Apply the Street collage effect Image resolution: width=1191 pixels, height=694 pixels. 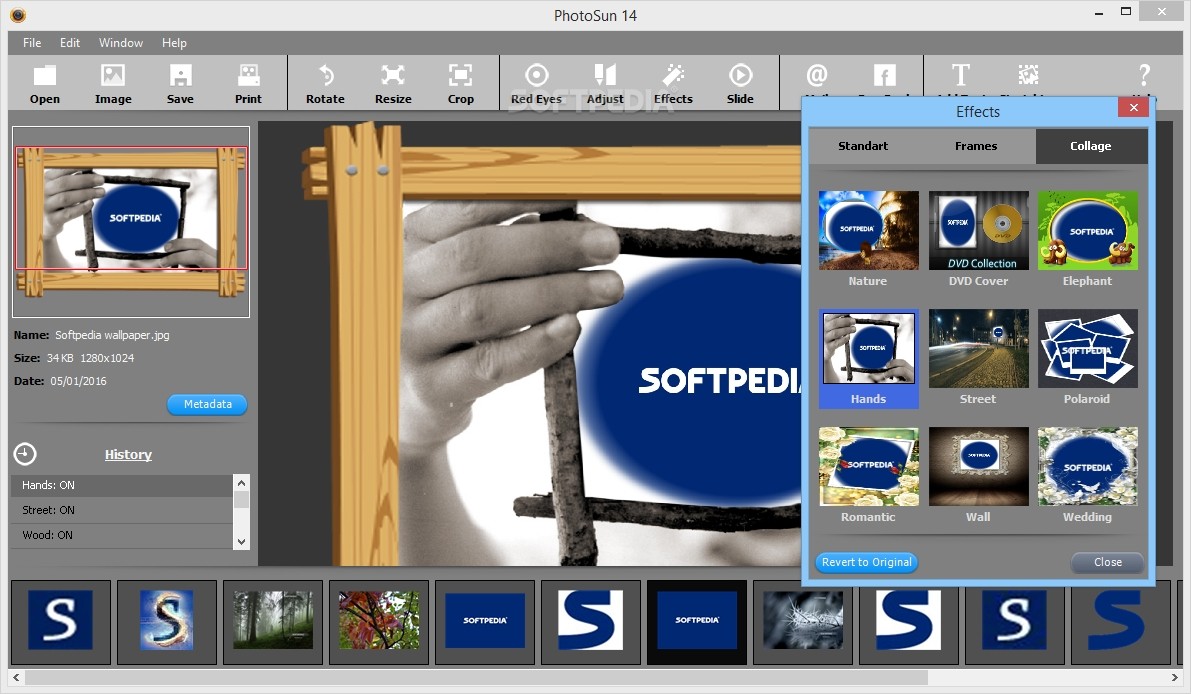978,358
